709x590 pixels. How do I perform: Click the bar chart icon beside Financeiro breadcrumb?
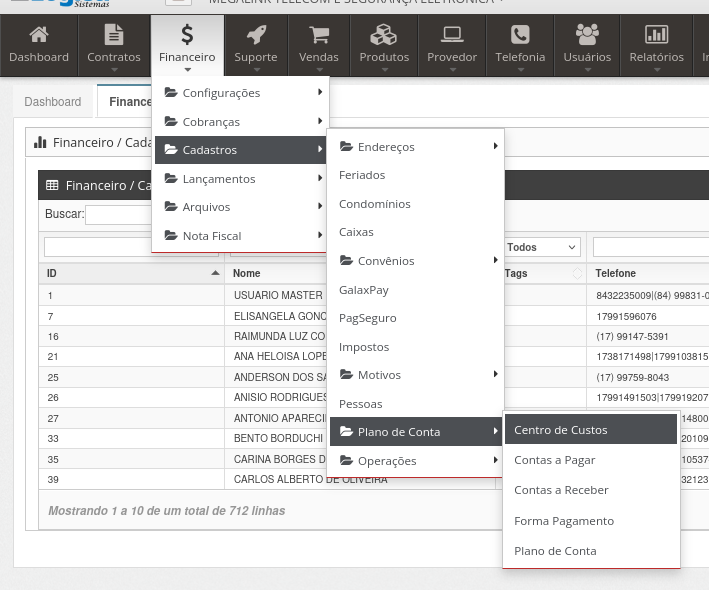click(40, 142)
